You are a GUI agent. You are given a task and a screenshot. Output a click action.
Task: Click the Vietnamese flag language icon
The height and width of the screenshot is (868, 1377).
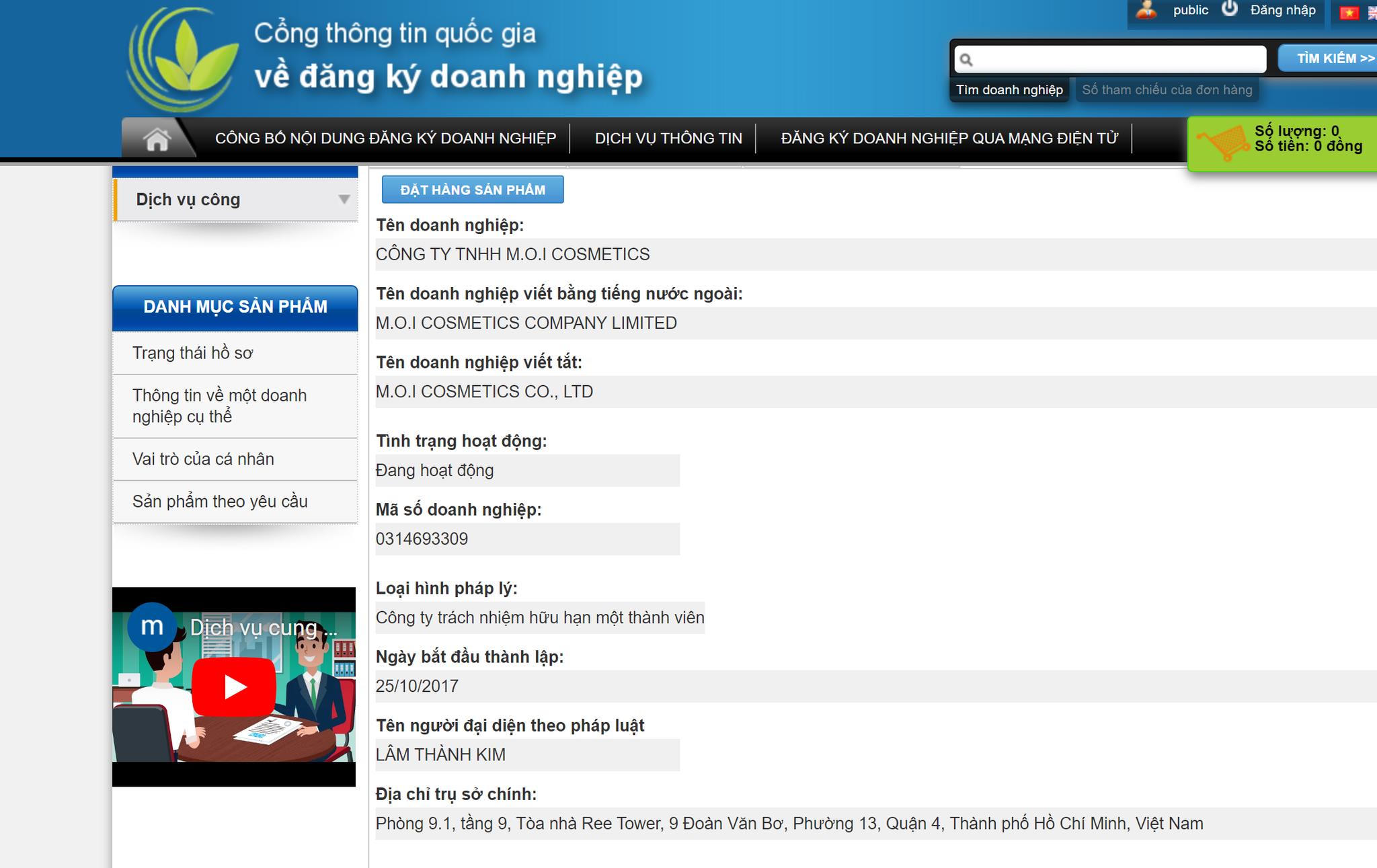(x=1348, y=13)
